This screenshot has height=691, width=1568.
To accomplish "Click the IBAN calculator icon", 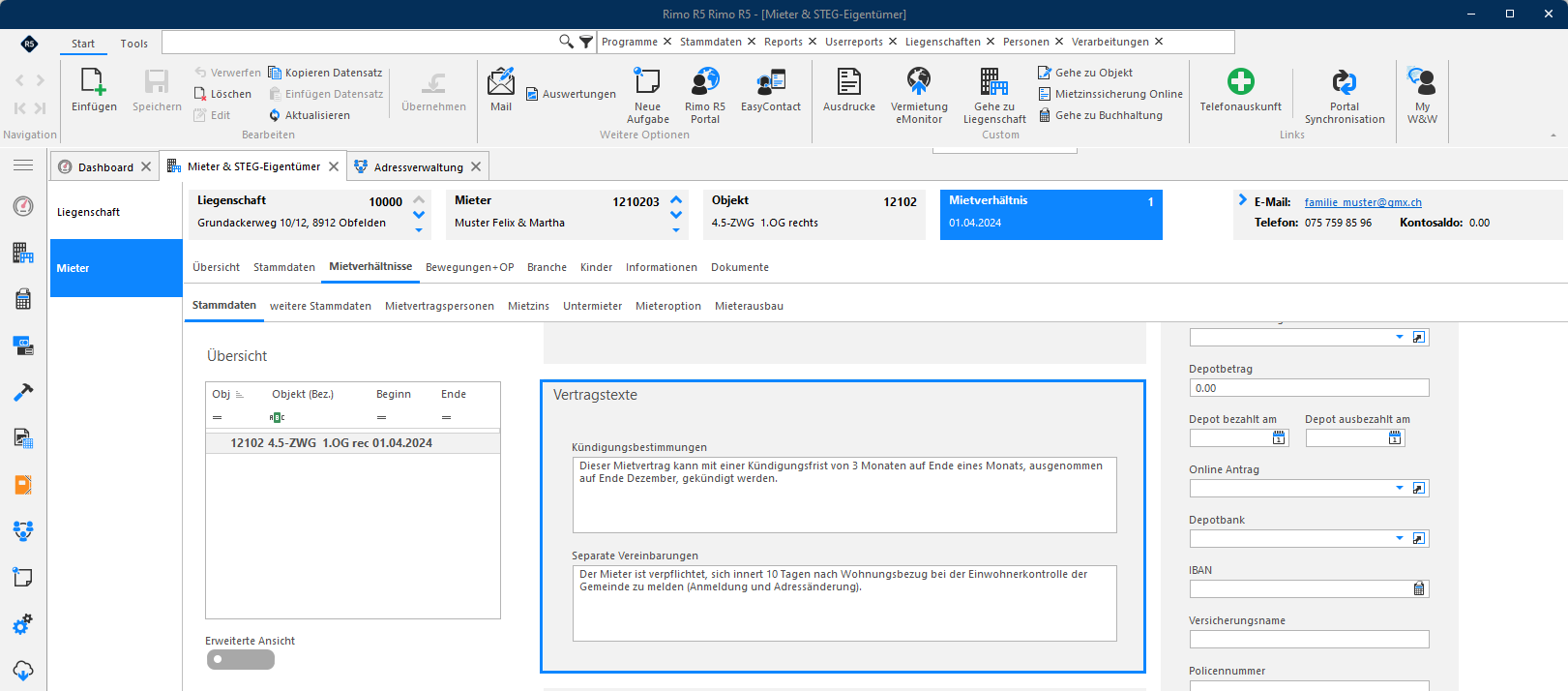I will 1419,589.
